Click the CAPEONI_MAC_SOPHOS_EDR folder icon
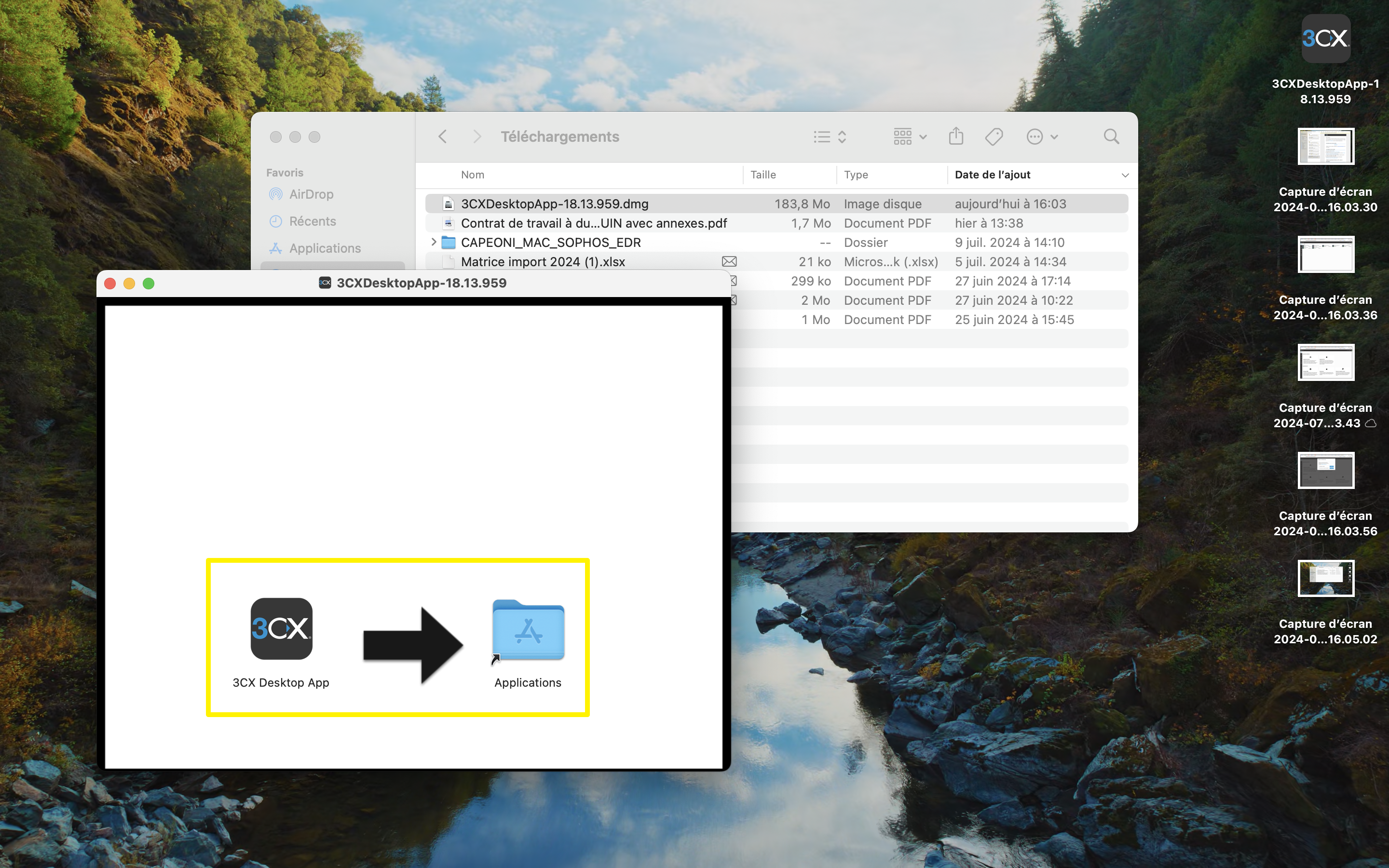Viewport: 1389px width, 868px height. [x=448, y=242]
